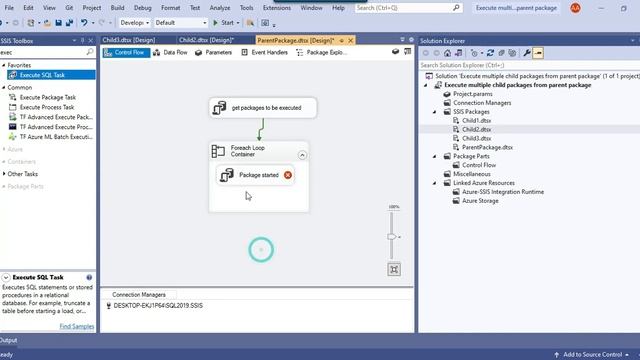
Task: Click the 'get packages to be executed' task
Action: point(263,108)
